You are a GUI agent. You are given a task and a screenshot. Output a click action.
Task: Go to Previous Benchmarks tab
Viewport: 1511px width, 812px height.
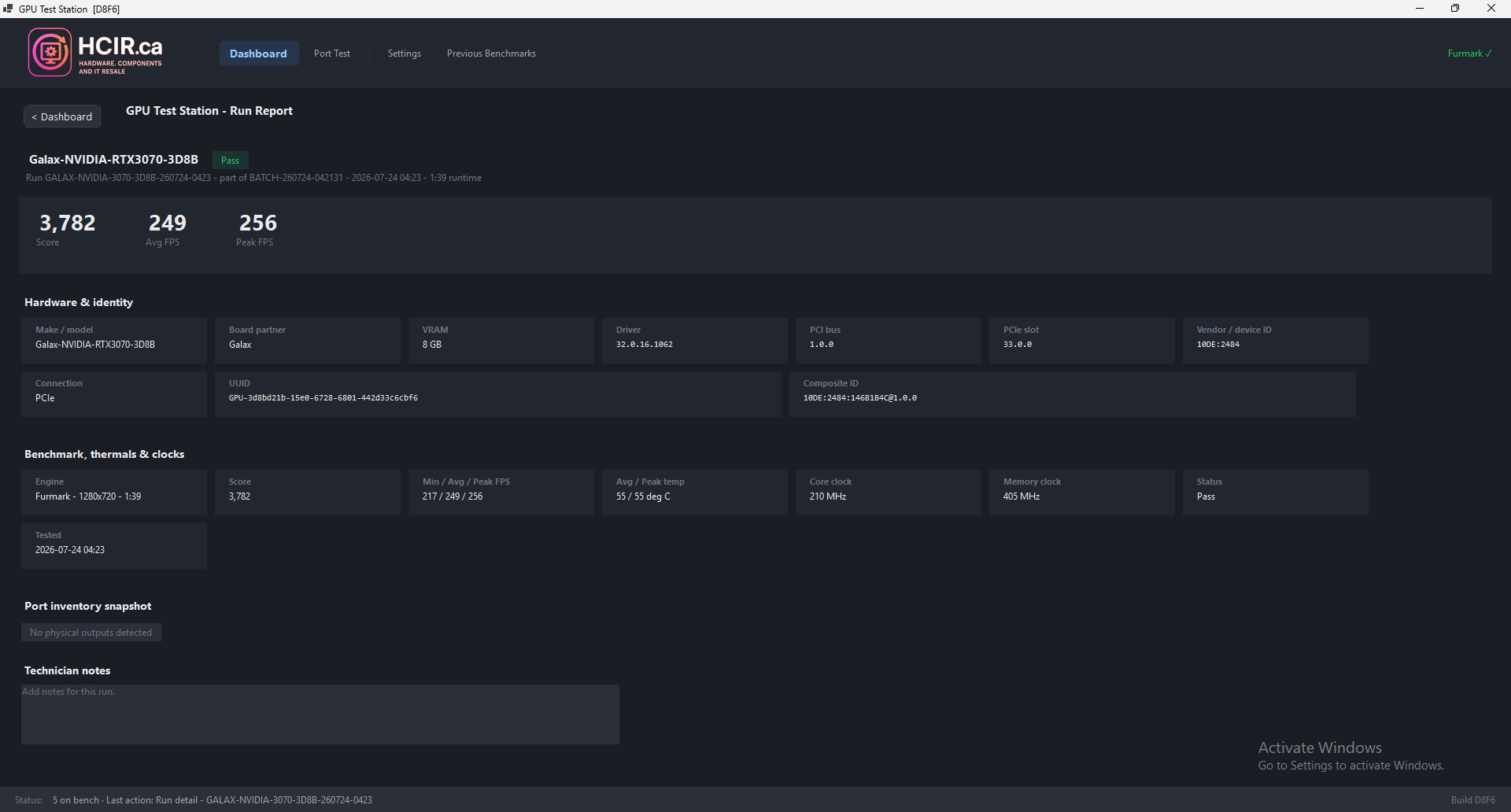(x=491, y=54)
